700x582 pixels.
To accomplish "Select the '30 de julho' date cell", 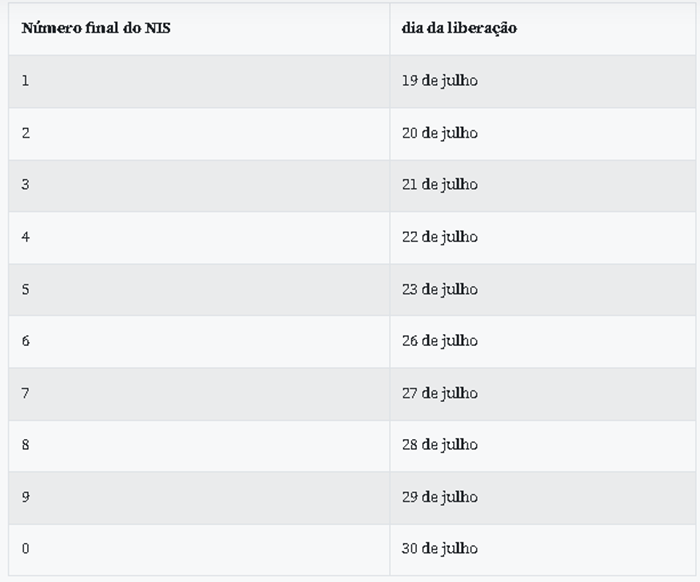I will point(440,549).
